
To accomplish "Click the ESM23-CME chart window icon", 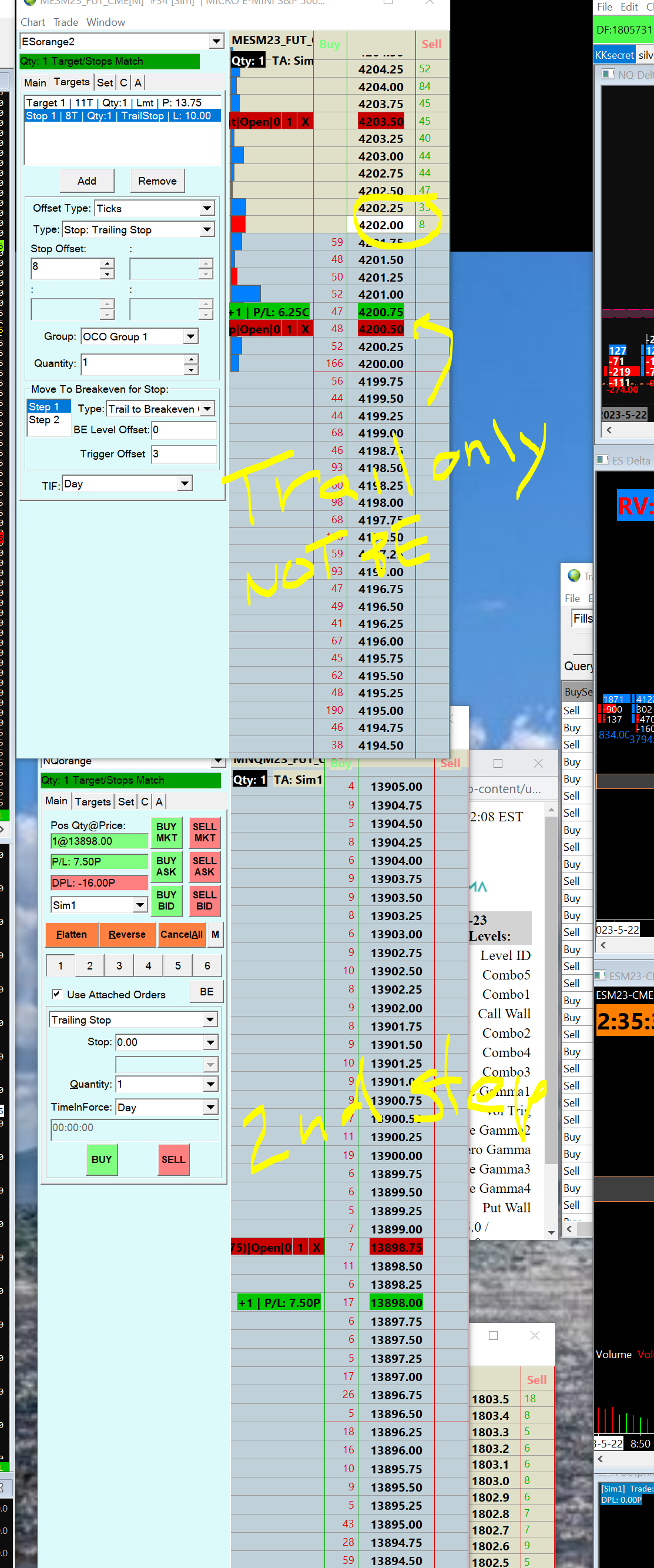I will 601,976.
